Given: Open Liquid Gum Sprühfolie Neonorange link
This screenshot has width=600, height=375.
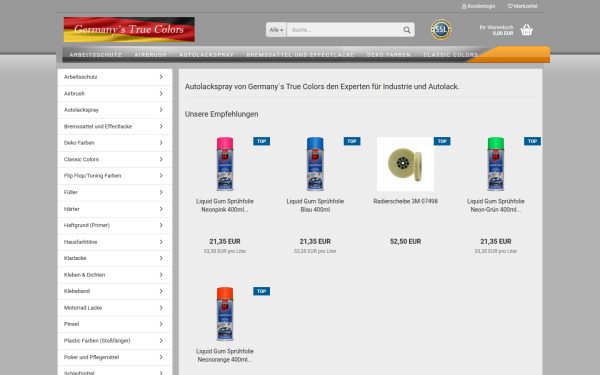Looking at the screenshot, I should 225,355.
